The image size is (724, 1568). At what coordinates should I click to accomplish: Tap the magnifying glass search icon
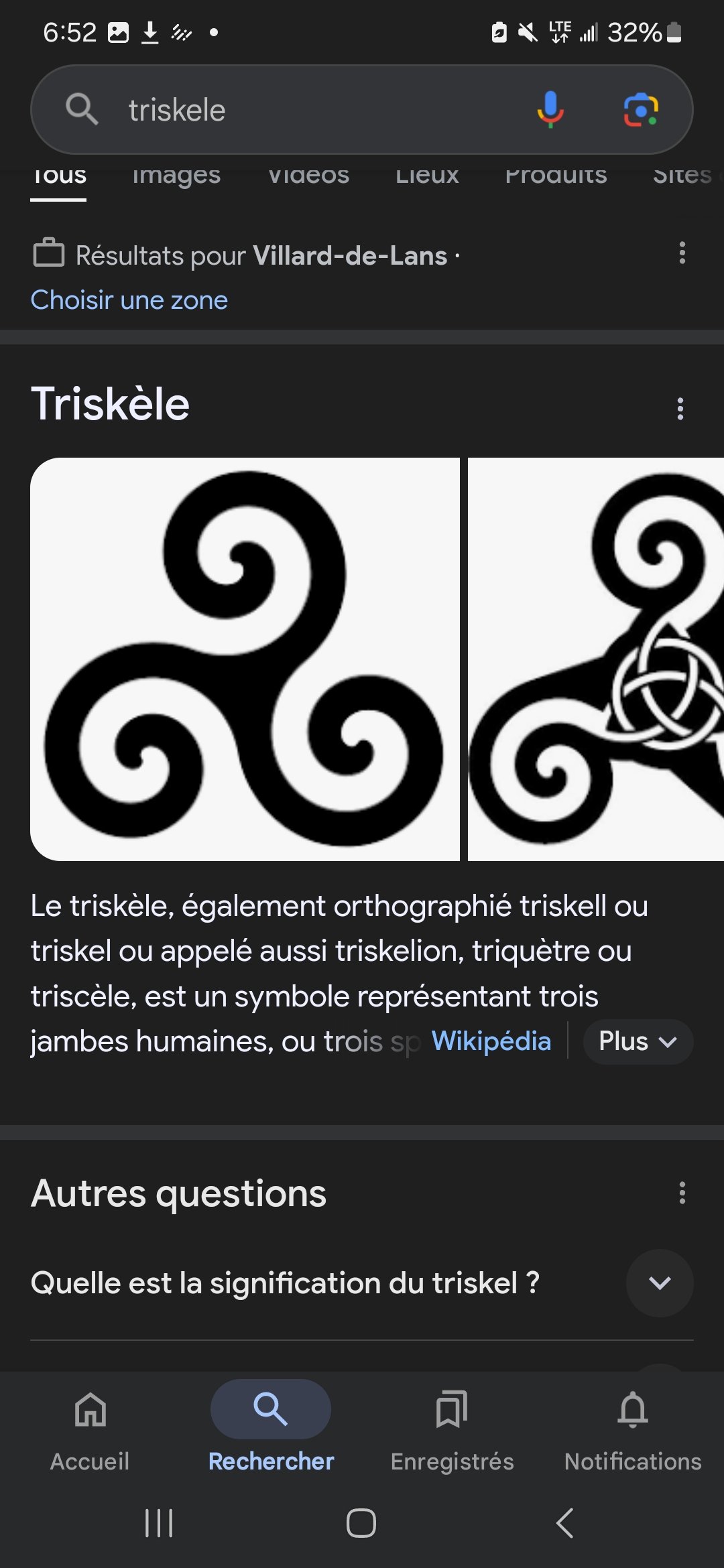(82, 109)
